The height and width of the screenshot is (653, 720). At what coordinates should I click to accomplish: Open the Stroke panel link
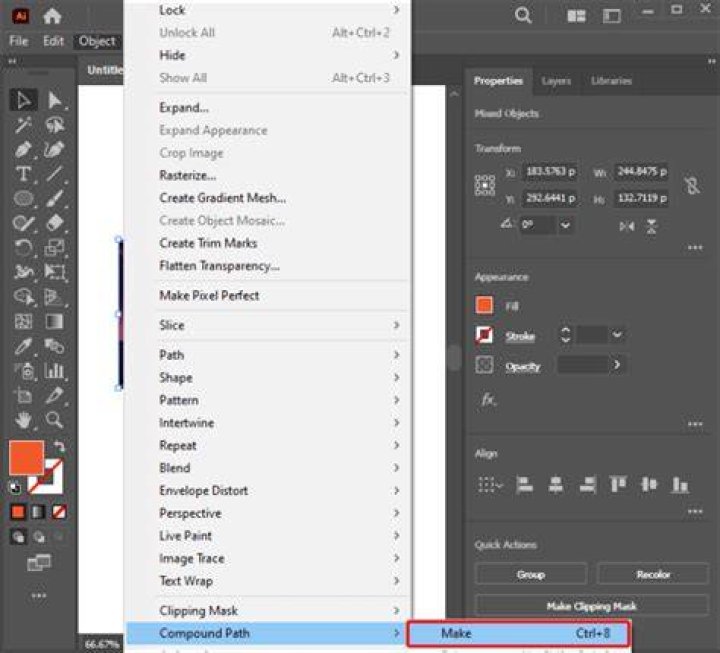(520, 336)
